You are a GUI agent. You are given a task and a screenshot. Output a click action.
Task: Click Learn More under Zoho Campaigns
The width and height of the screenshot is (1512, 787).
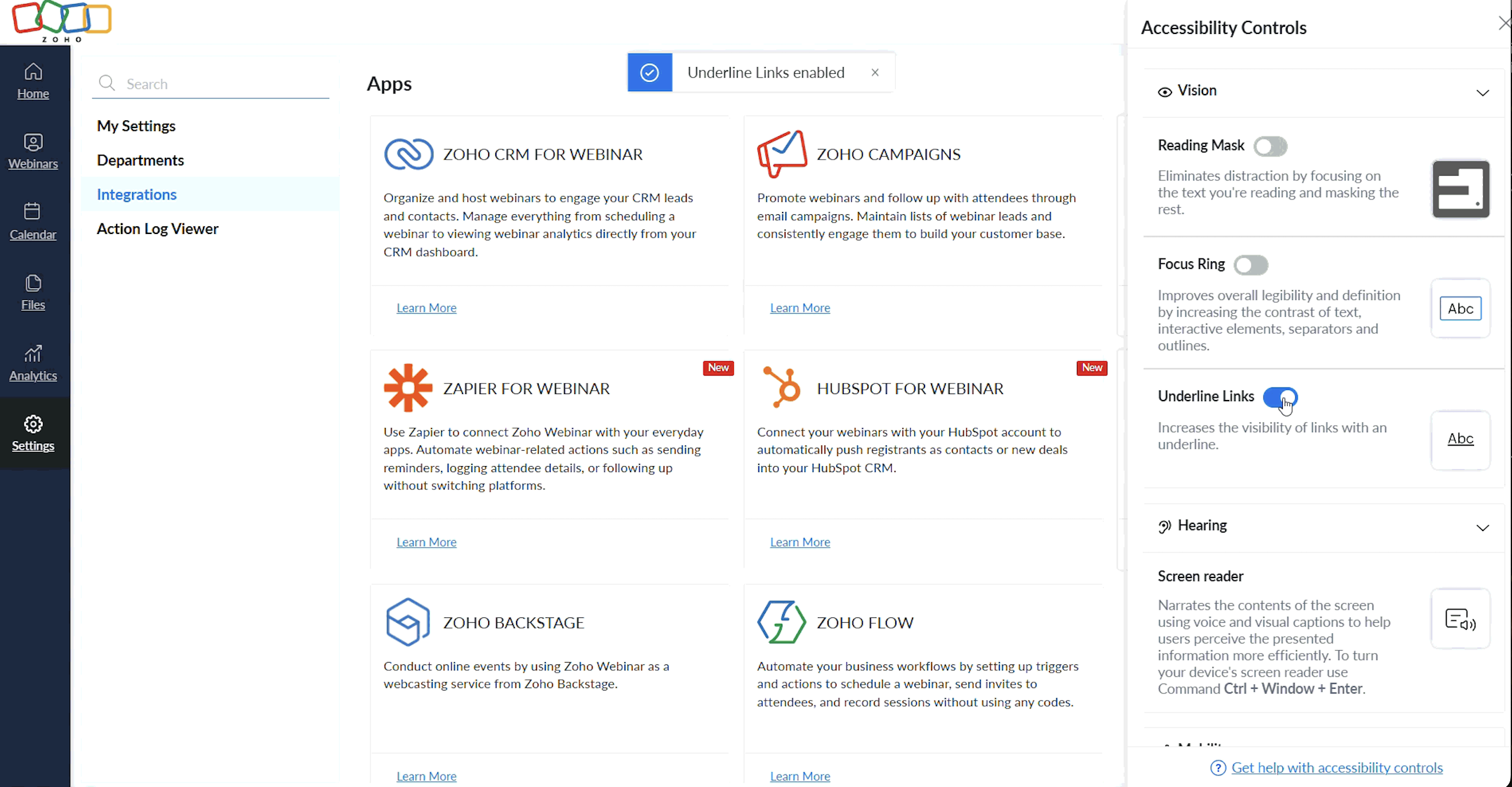799,308
